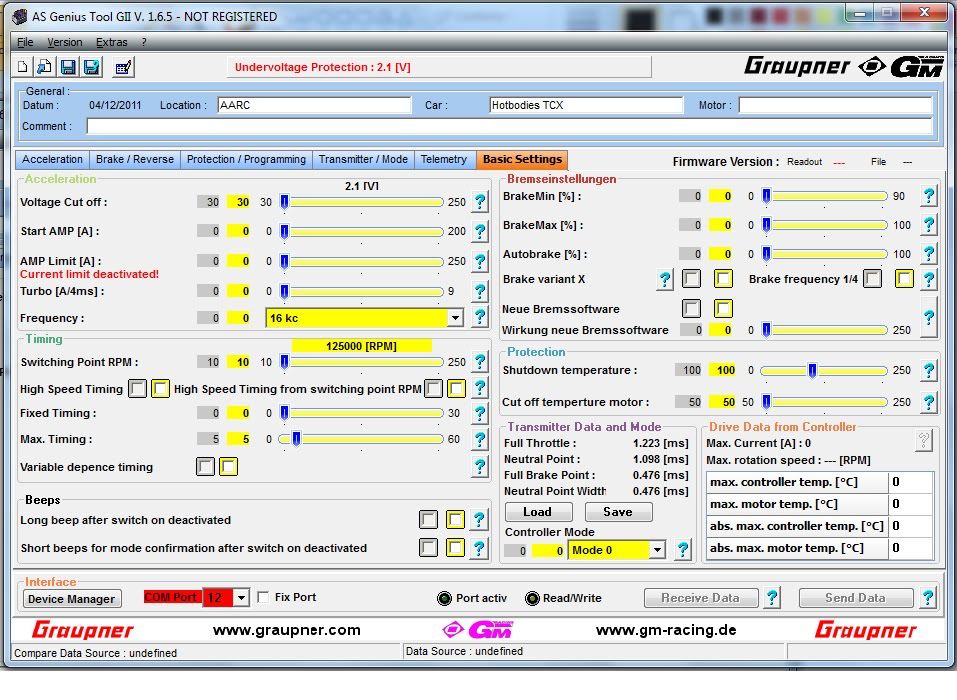
Task: Open help for Voltage Cut off
Action: pos(480,201)
